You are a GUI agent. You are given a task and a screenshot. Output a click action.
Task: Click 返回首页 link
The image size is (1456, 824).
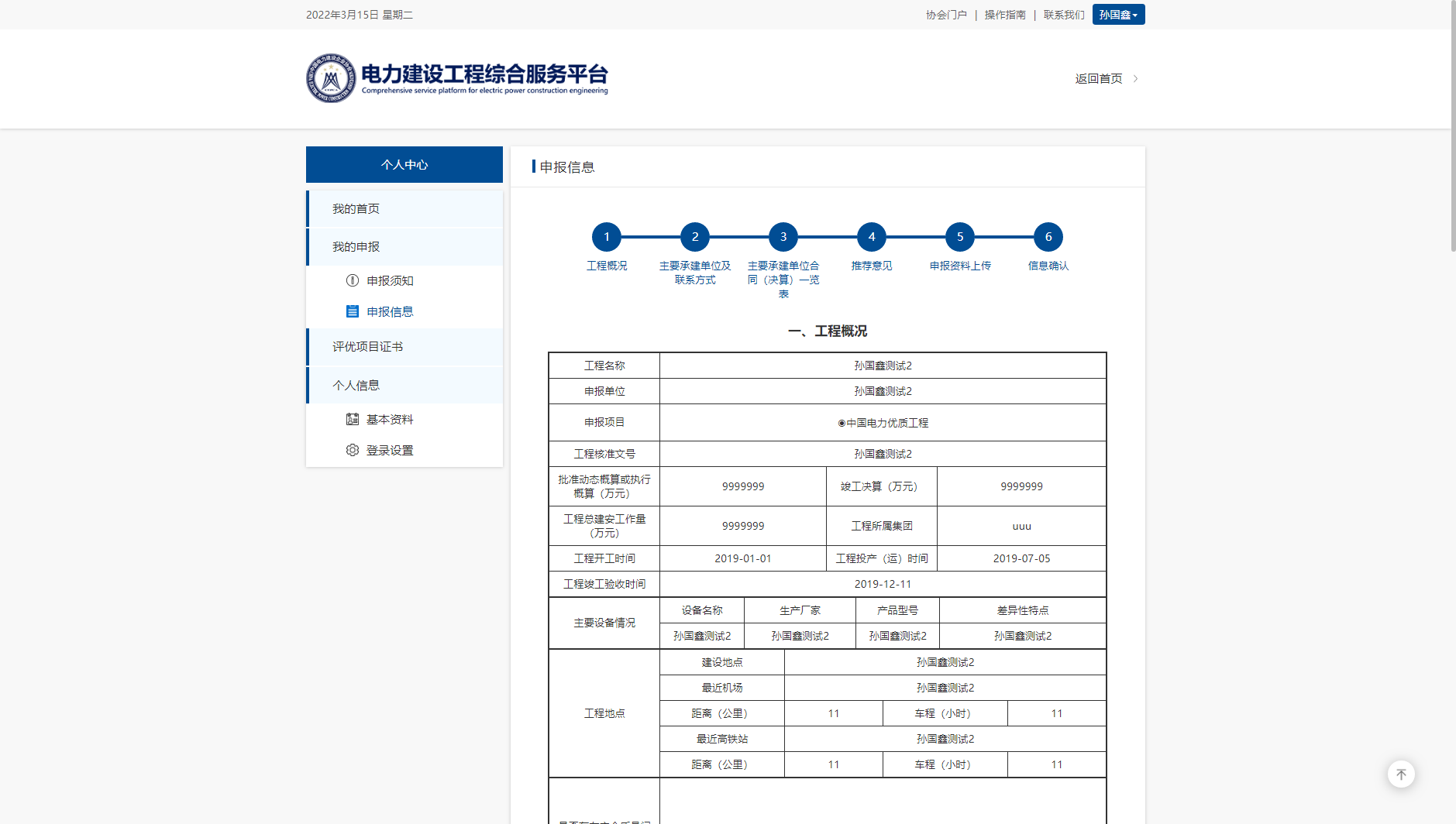point(1099,79)
